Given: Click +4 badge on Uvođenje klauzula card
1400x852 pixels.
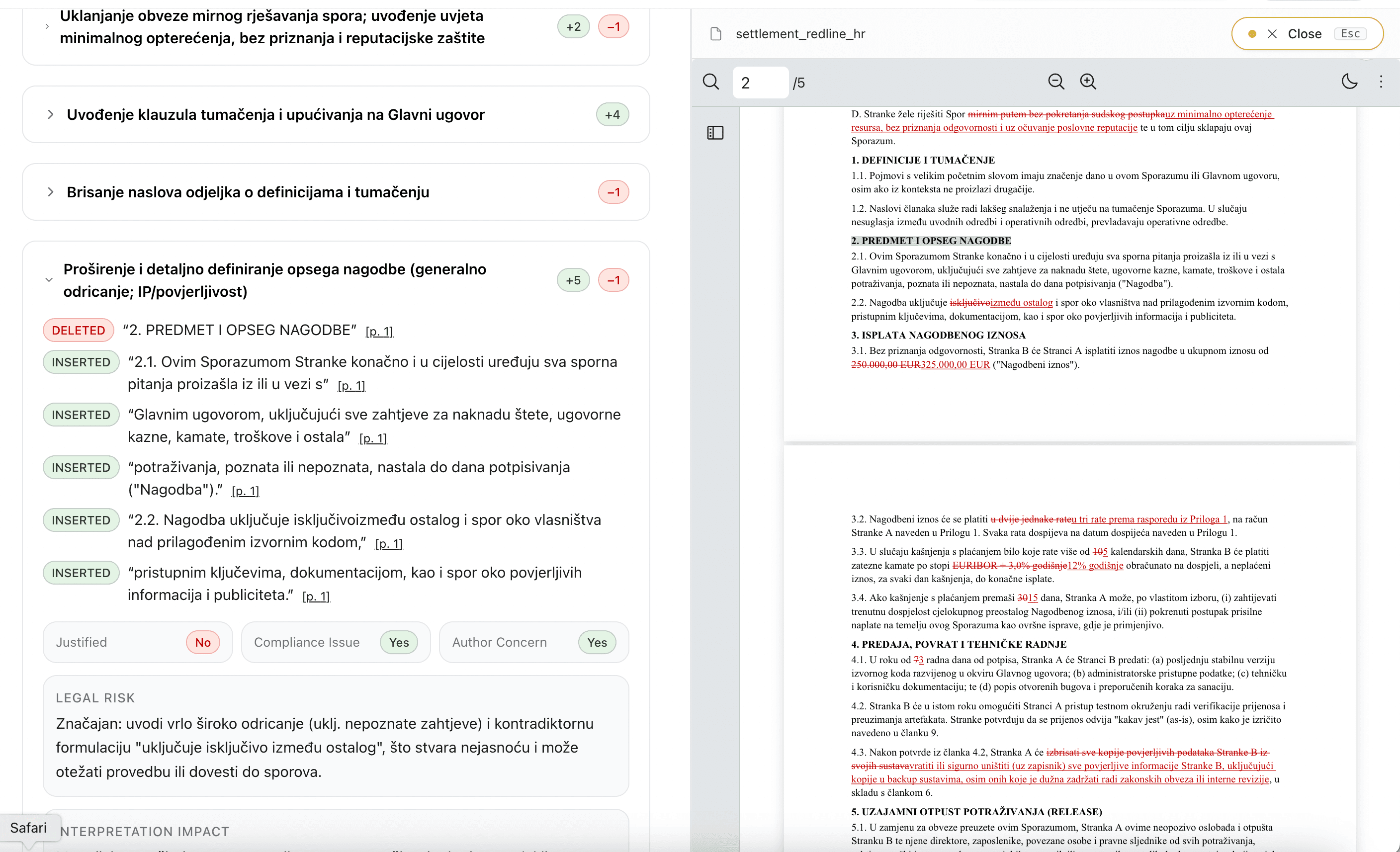Looking at the screenshot, I should [612, 115].
